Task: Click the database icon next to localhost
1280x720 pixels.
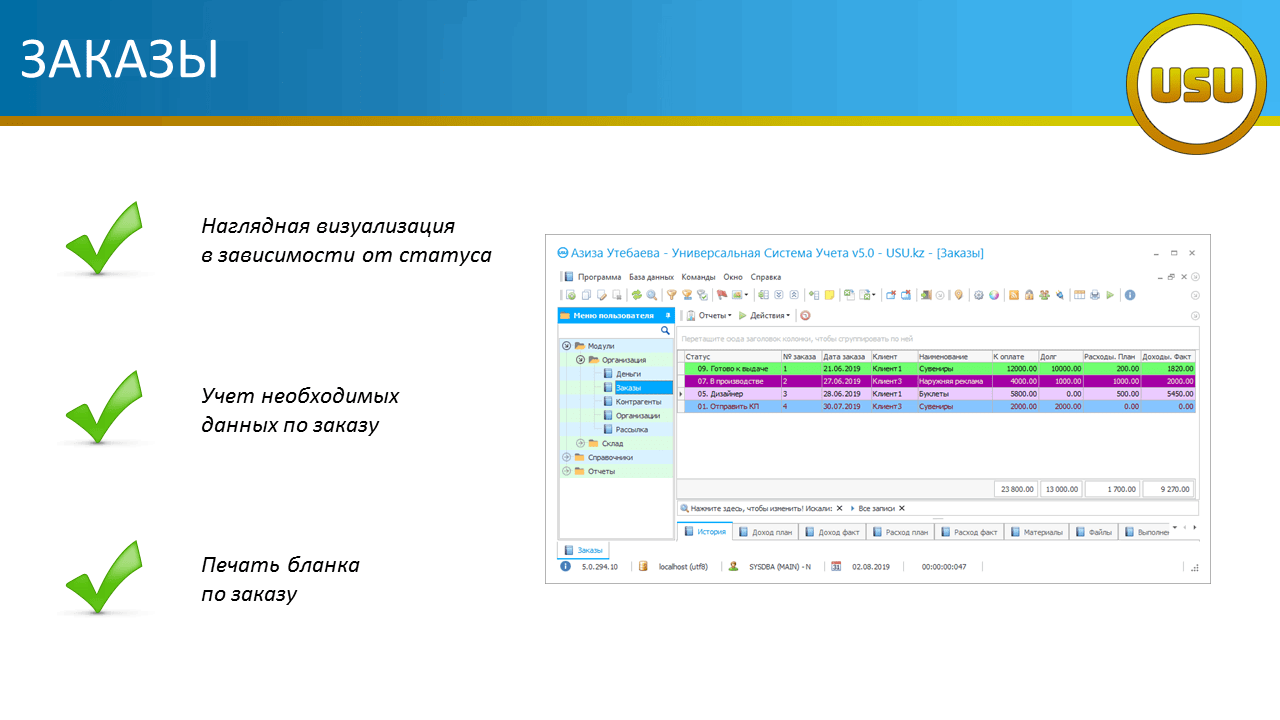Action: tap(644, 566)
